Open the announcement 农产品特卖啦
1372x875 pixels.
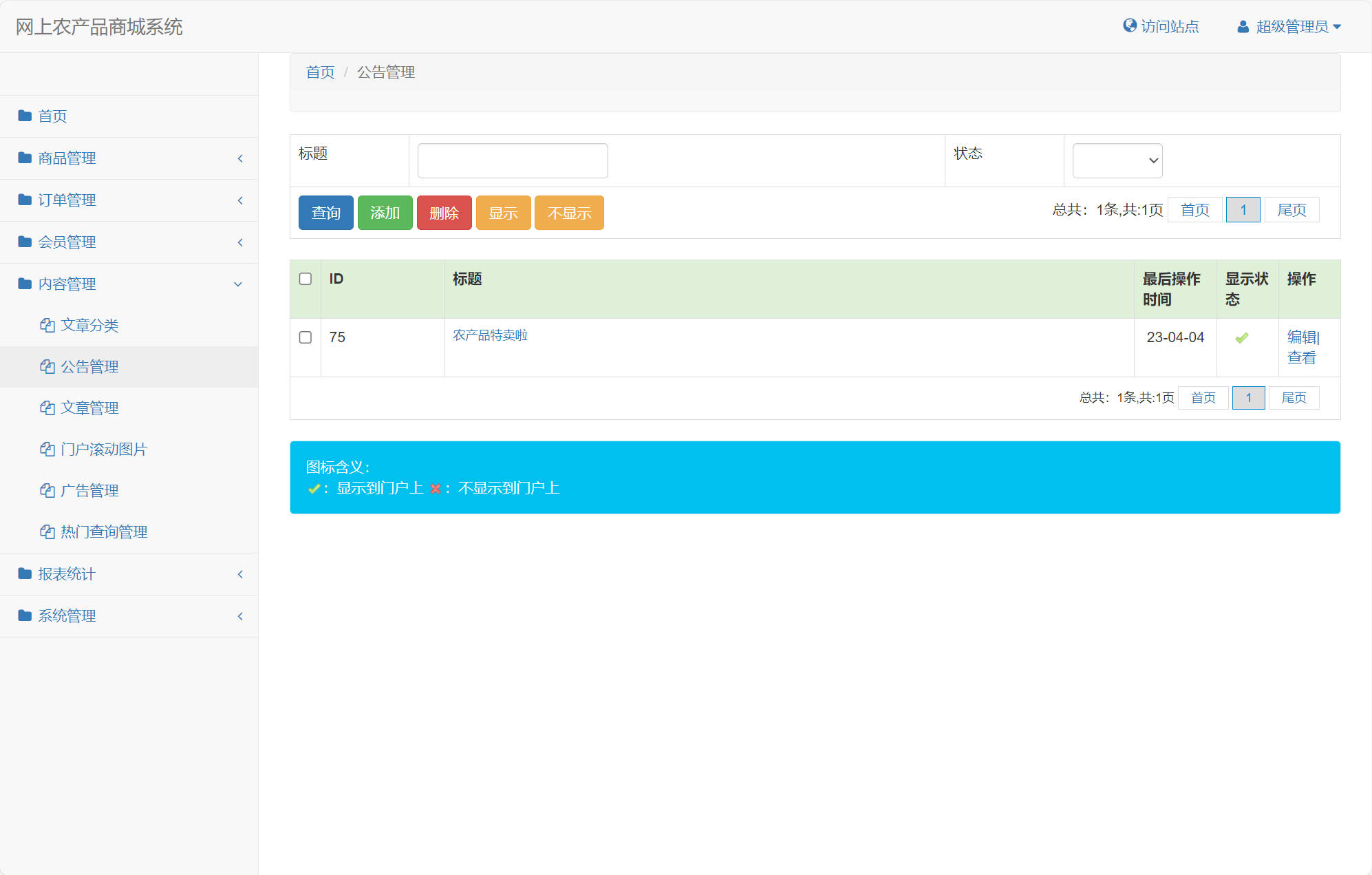pyautogui.click(x=491, y=336)
